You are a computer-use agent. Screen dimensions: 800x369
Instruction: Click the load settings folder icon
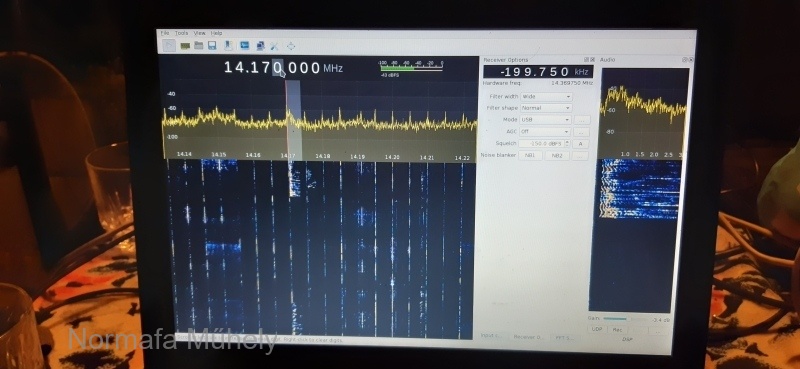point(198,45)
